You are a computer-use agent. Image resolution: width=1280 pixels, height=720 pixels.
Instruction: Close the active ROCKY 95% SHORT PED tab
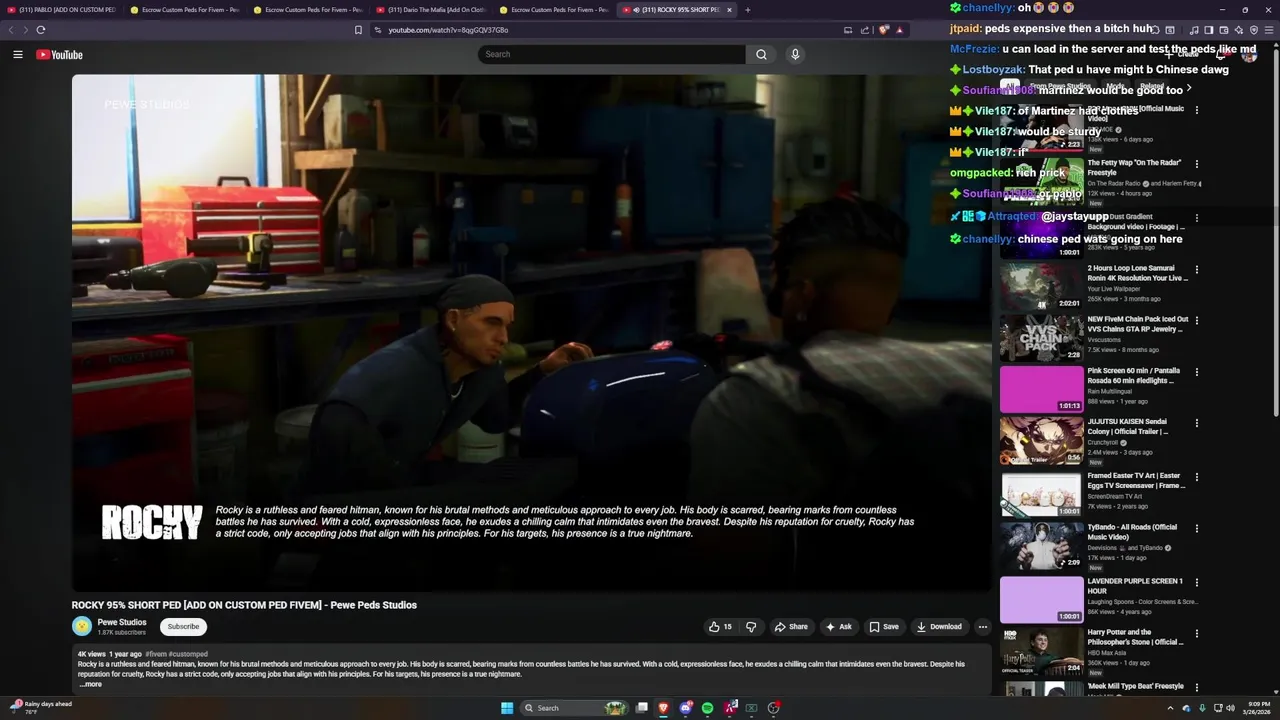tap(729, 10)
